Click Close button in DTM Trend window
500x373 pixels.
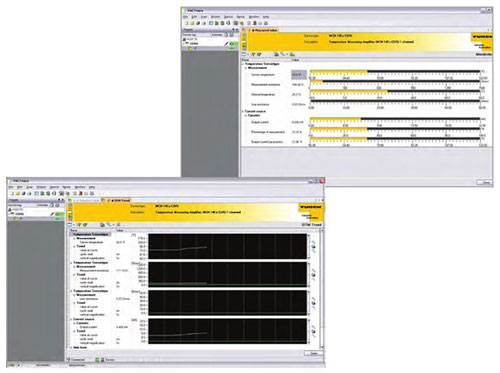coord(313,353)
